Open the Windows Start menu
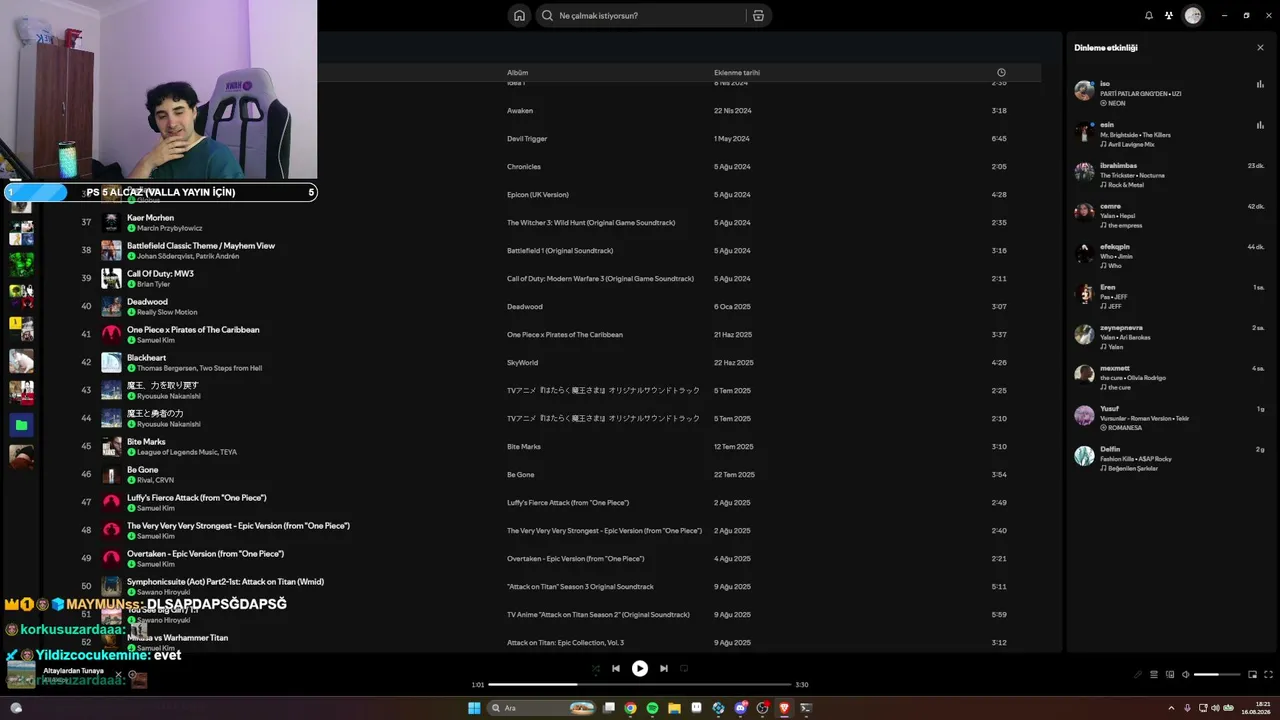1280x720 pixels. click(474, 708)
